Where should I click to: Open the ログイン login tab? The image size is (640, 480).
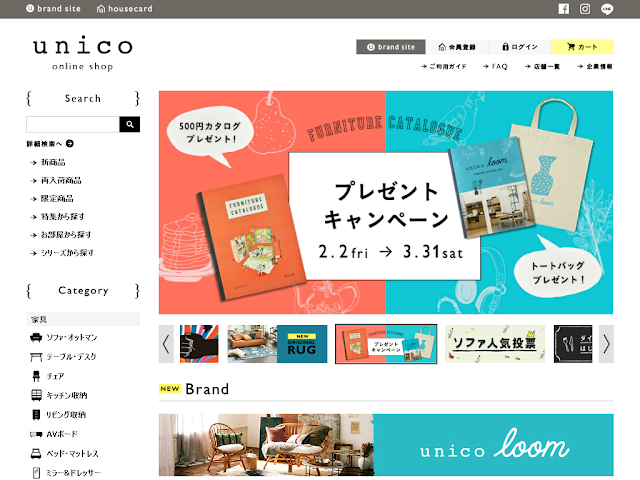(520, 47)
